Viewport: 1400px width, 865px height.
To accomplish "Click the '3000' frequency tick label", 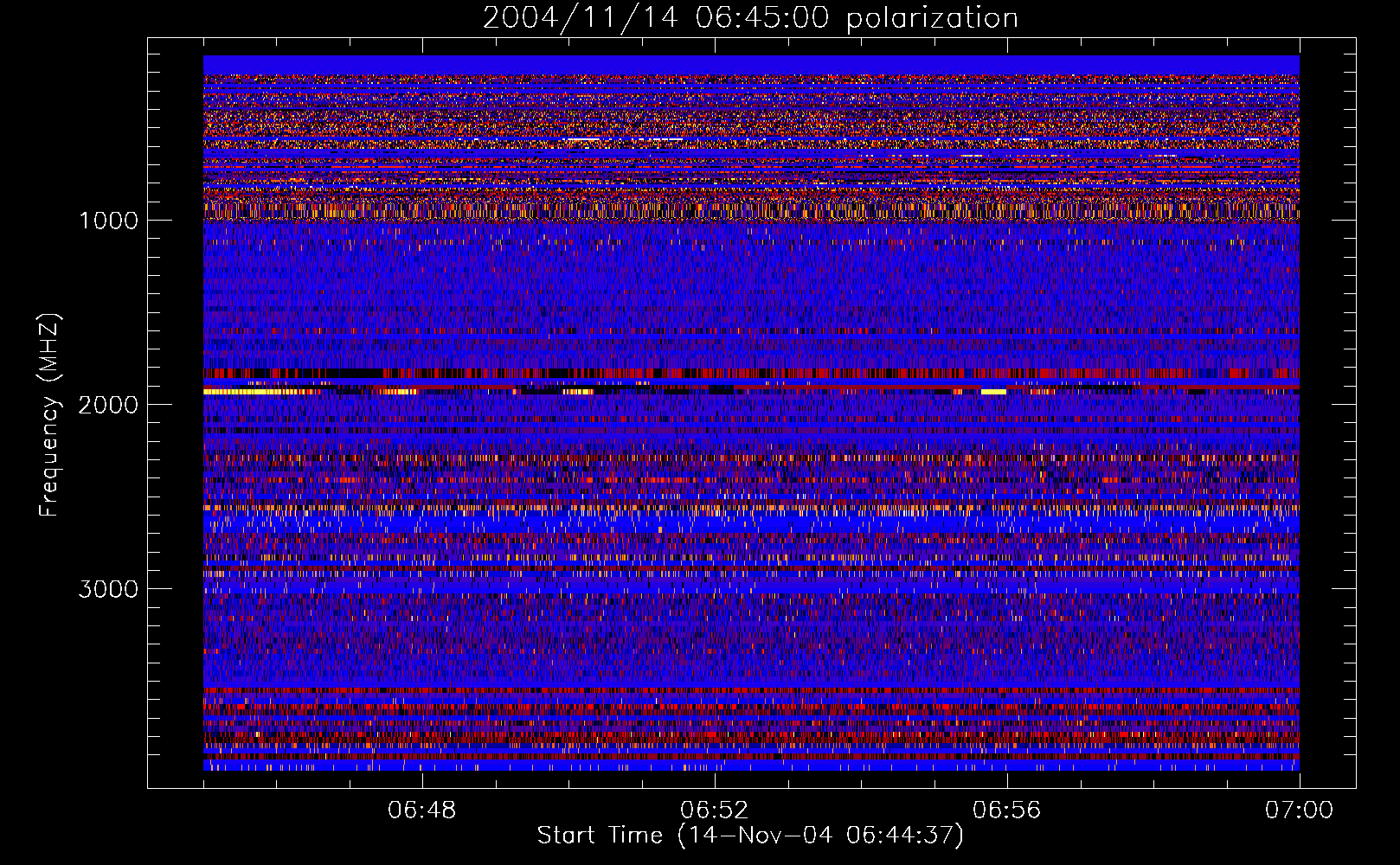I will (108, 589).
